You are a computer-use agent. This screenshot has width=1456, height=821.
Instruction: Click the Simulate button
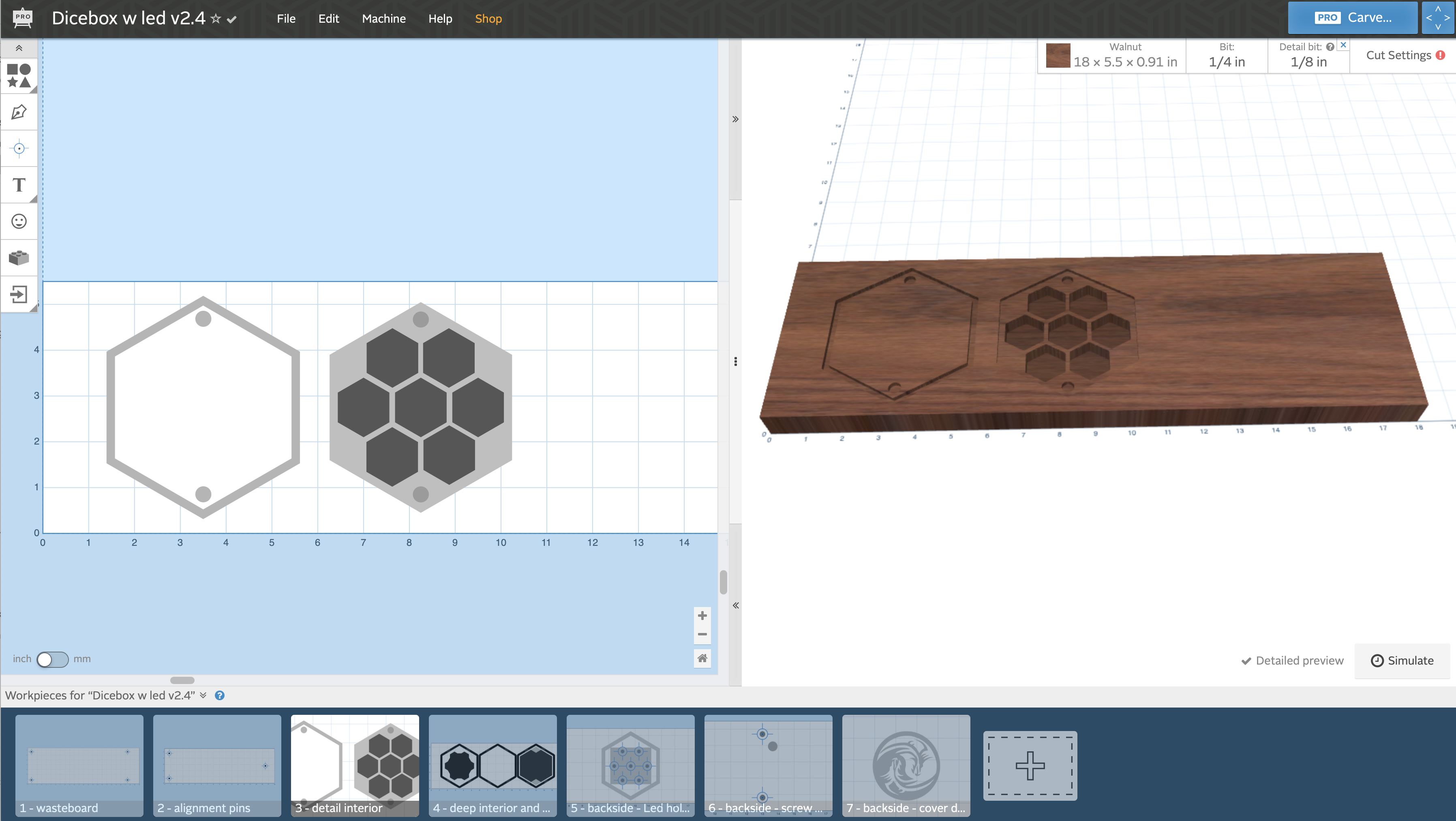pyautogui.click(x=1402, y=661)
